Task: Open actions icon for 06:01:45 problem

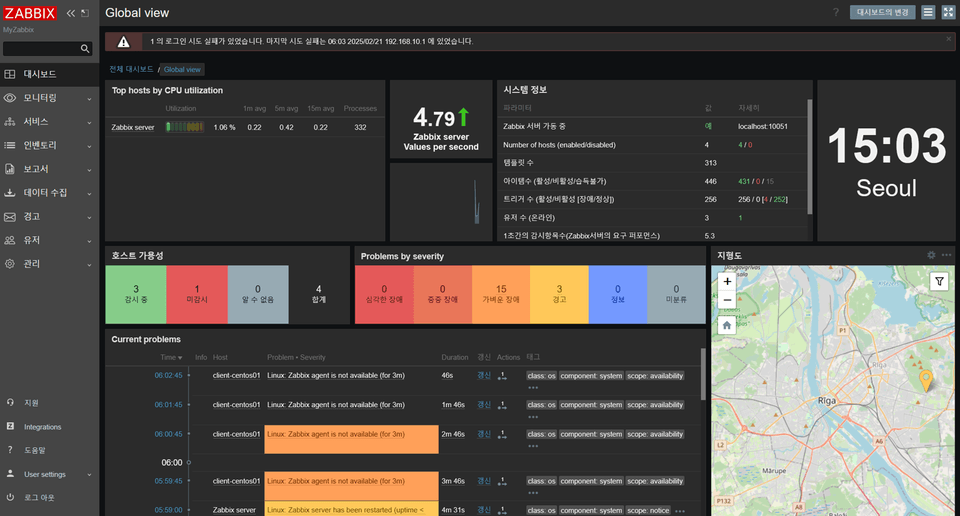Action: point(502,405)
